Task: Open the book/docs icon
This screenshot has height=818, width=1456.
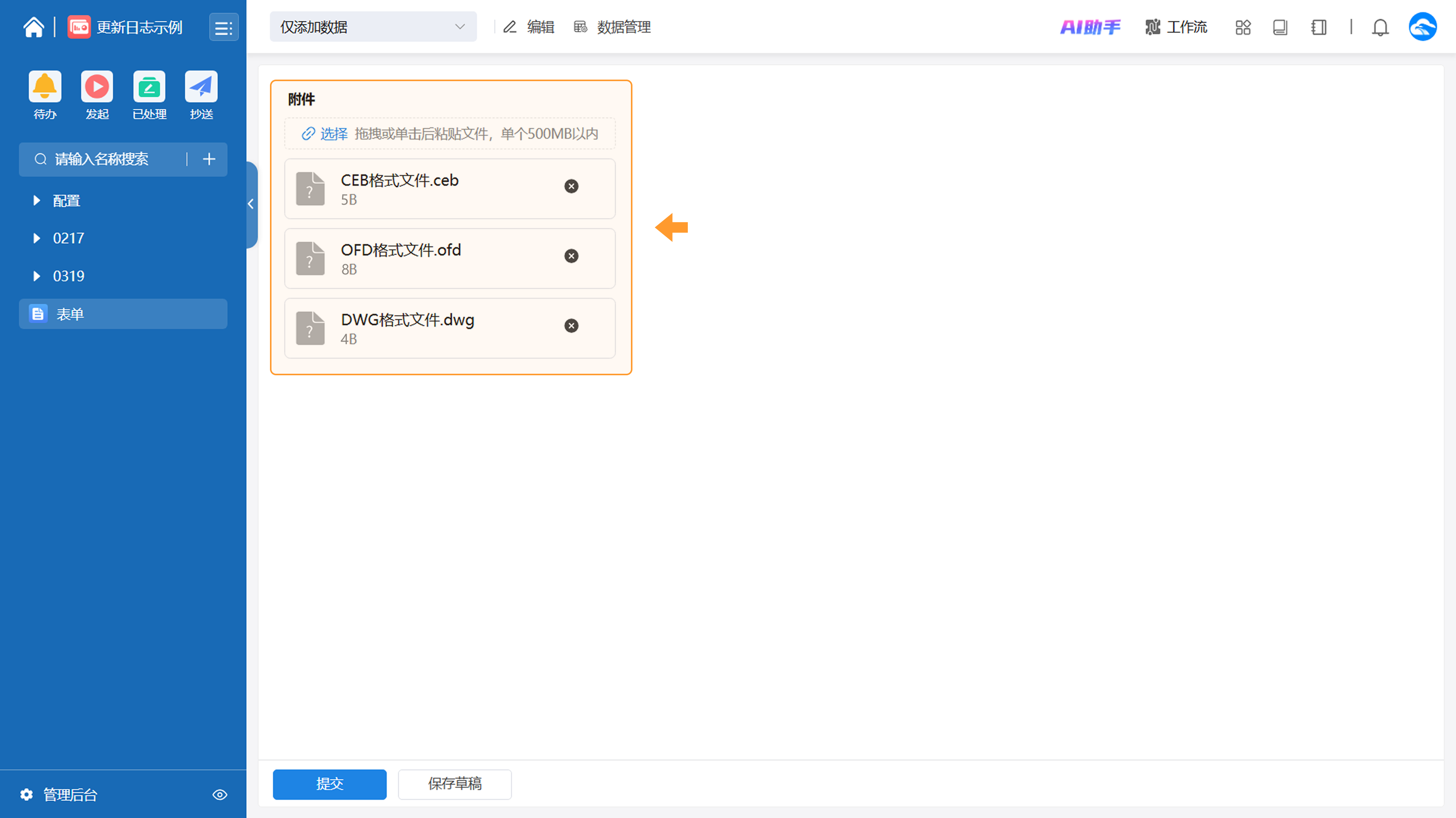Action: pyautogui.click(x=1280, y=27)
